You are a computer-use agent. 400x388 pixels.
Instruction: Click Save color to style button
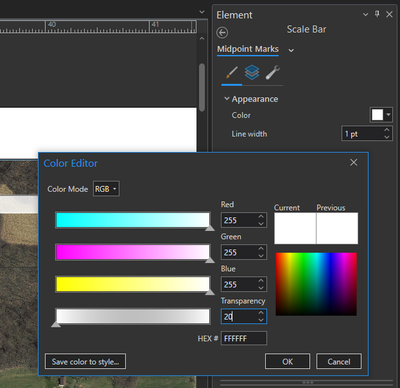85,361
